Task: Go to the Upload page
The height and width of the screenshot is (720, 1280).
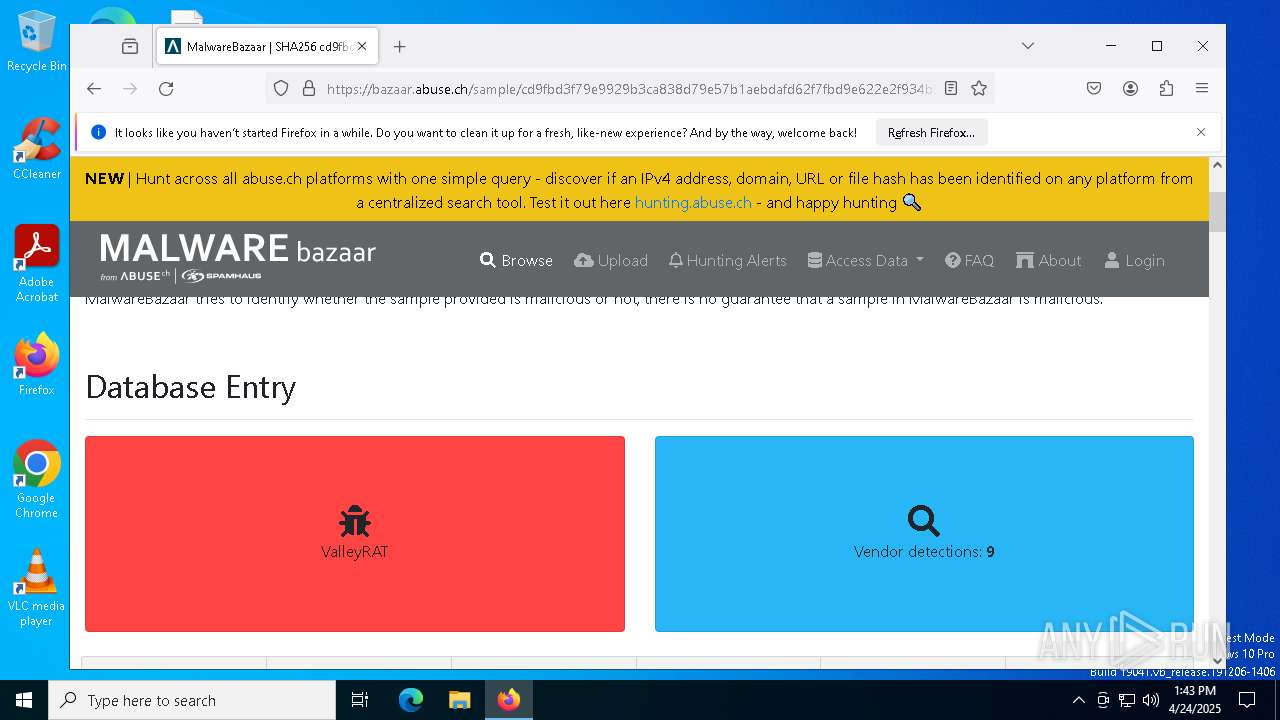Action: (611, 260)
